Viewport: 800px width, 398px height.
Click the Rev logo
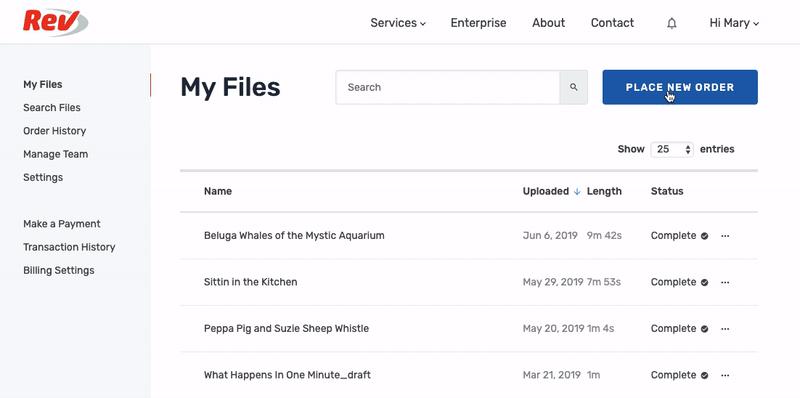(x=55, y=22)
